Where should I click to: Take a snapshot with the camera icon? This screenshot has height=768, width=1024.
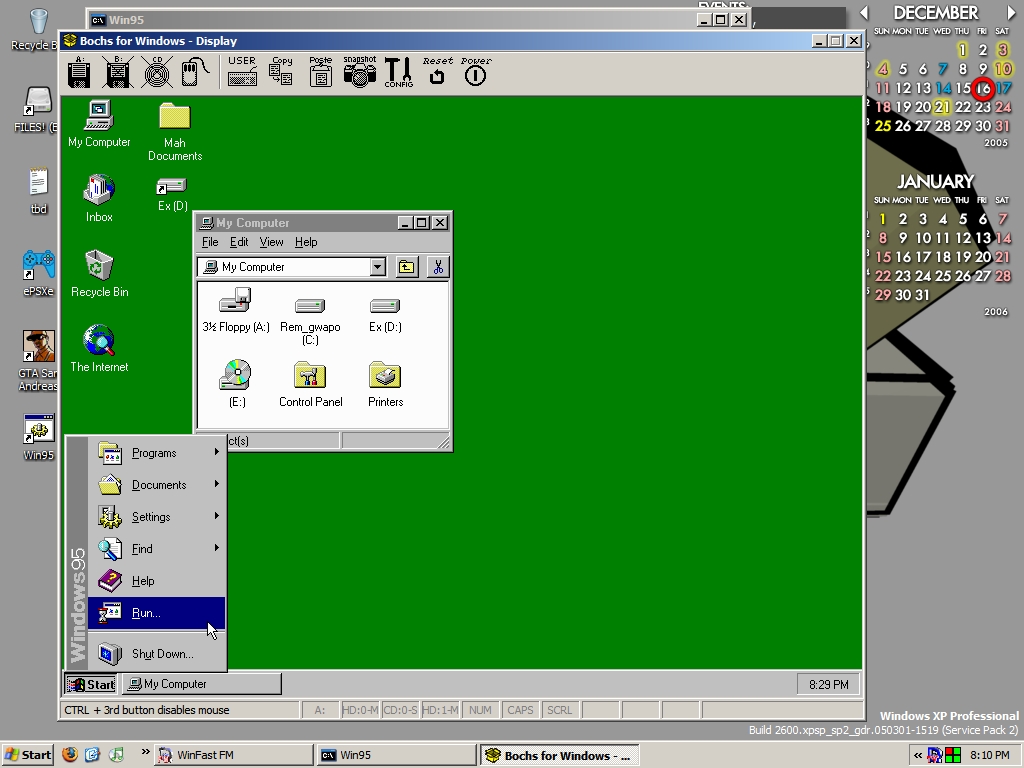point(359,72)
